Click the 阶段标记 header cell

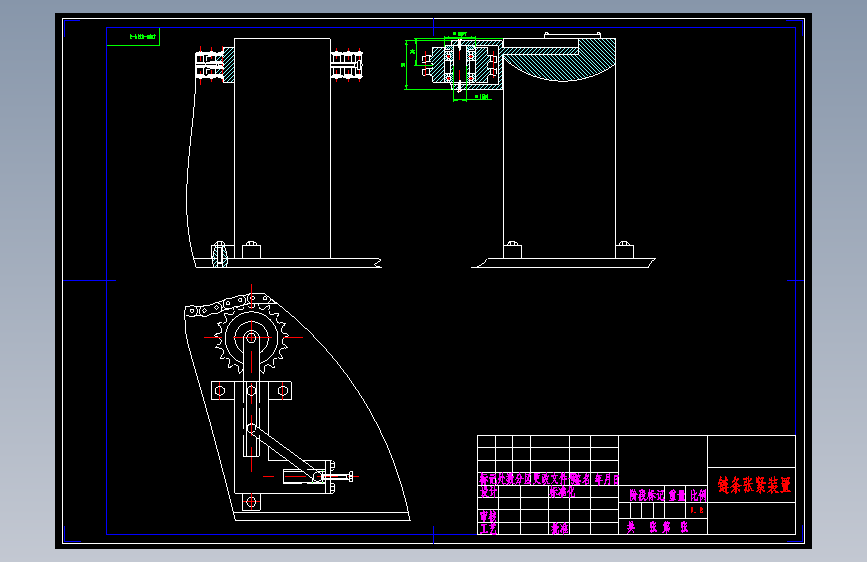pyautogui.click(x=646, y=495)
